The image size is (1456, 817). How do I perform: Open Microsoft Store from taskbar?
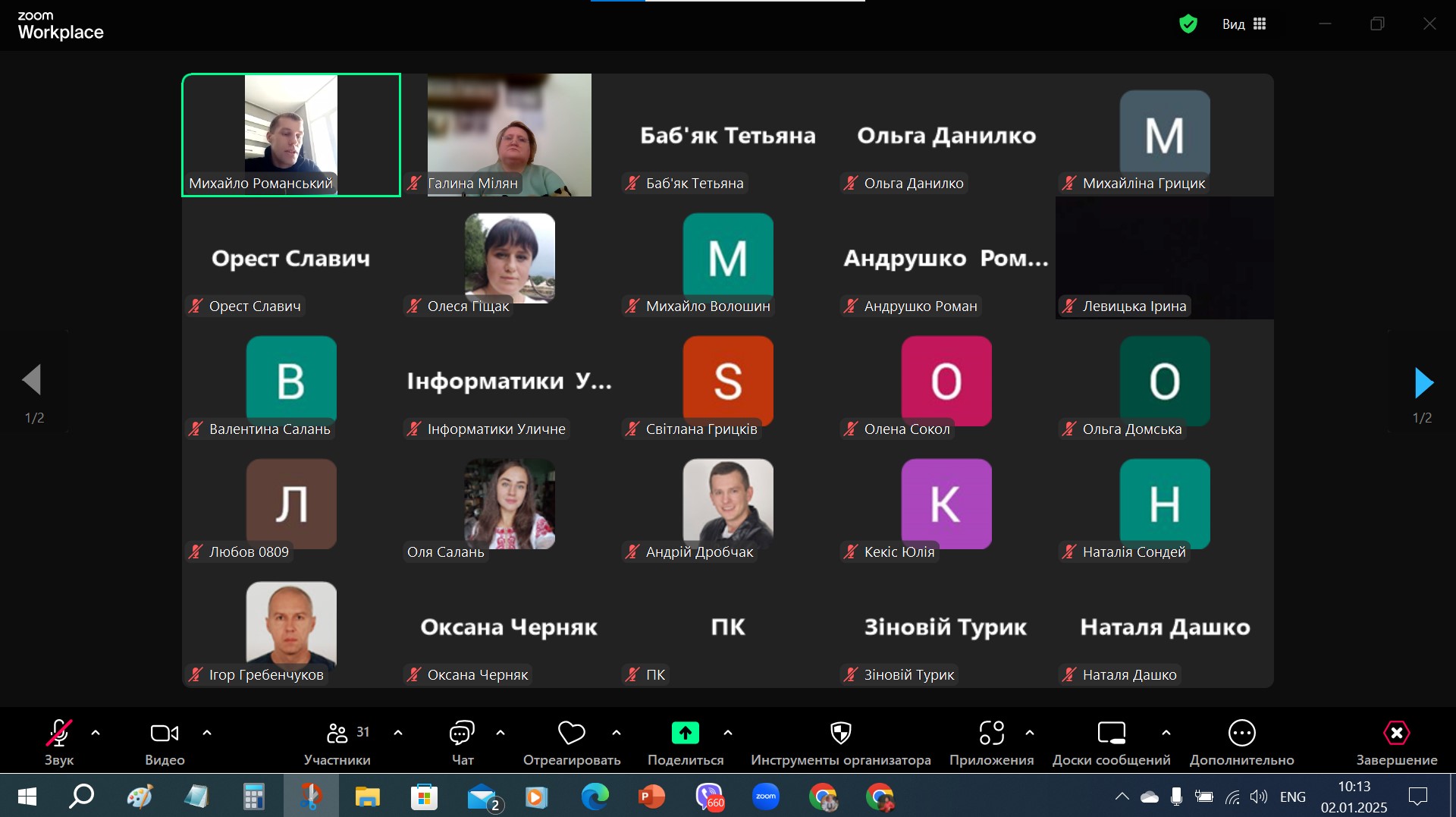pos(424,797)
